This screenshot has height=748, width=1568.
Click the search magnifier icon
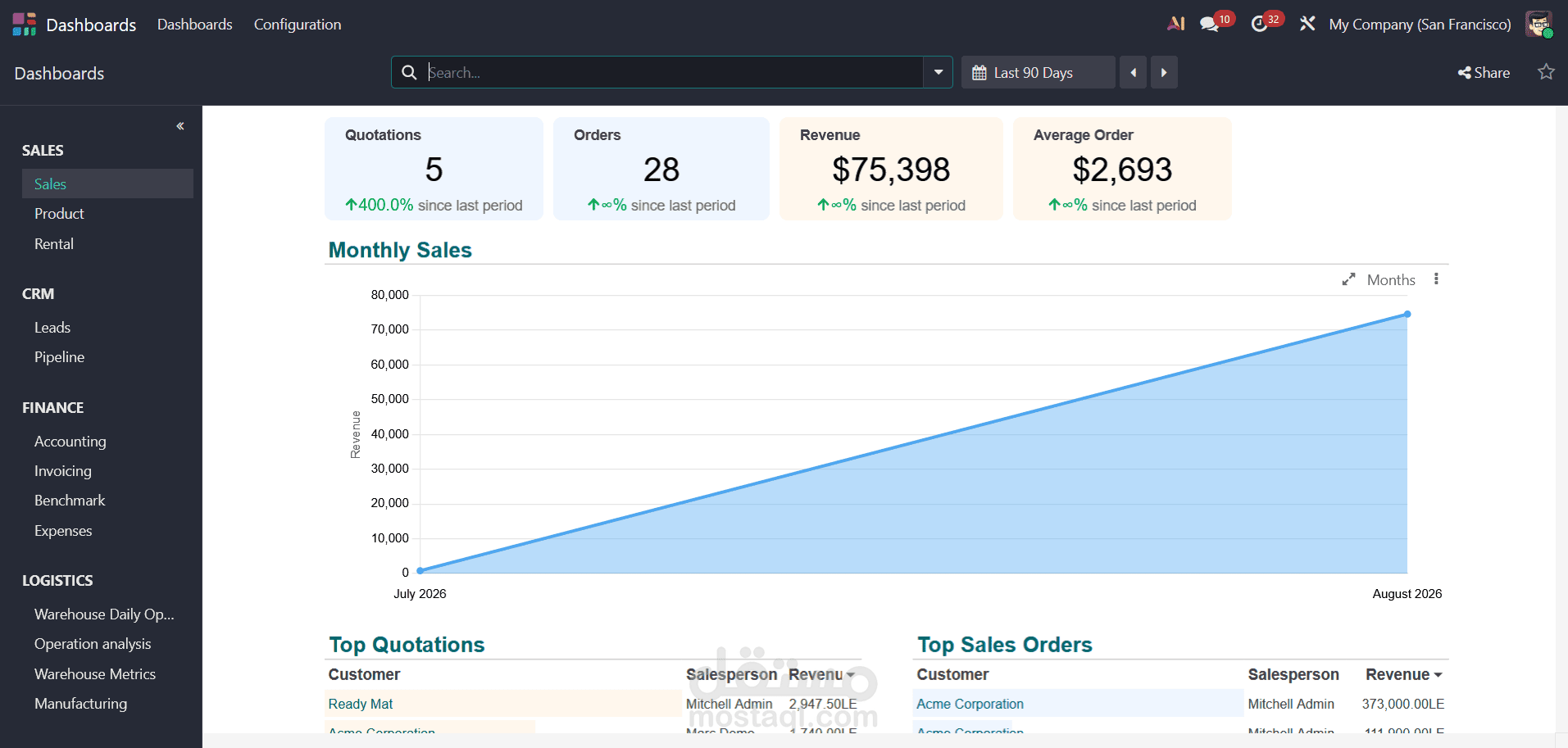tap(409, 73)
